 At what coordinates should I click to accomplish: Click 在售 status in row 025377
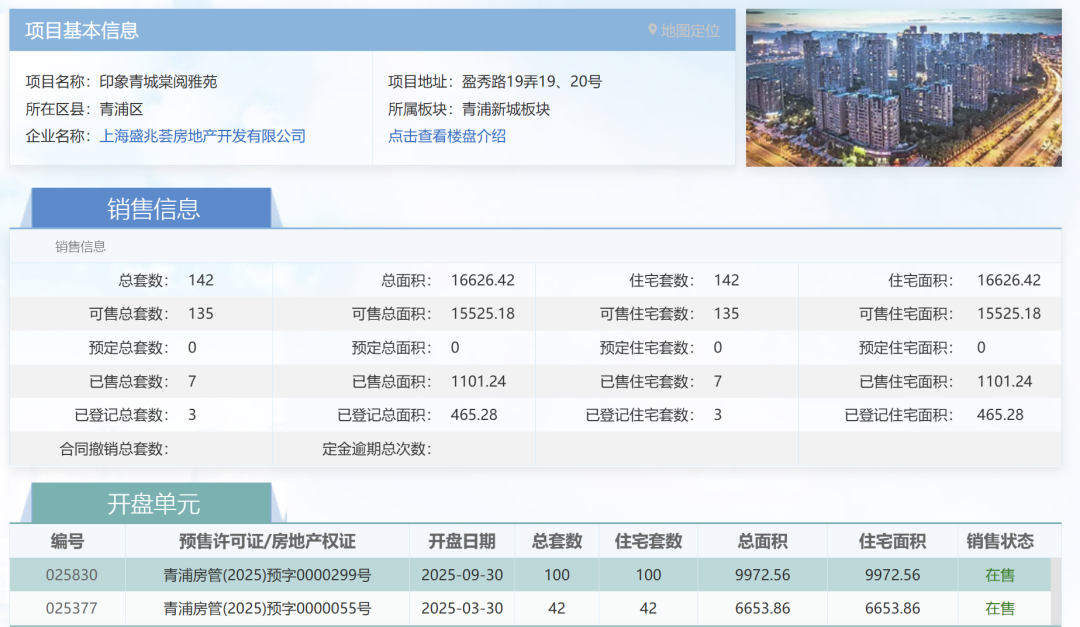pyautogui.click(x=999, y=609)
